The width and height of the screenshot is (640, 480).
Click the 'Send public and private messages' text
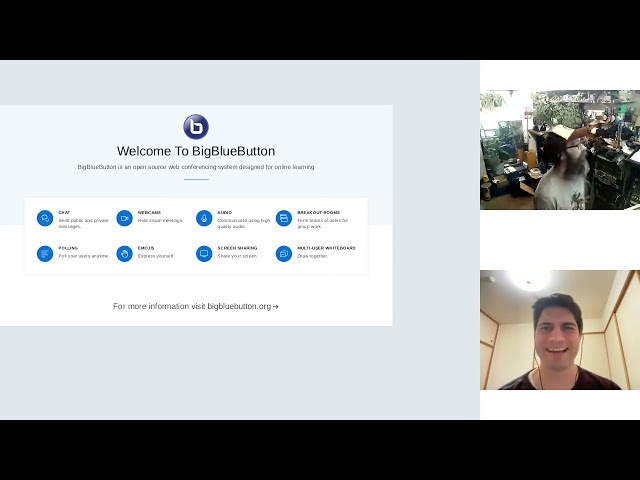point(84,223)
